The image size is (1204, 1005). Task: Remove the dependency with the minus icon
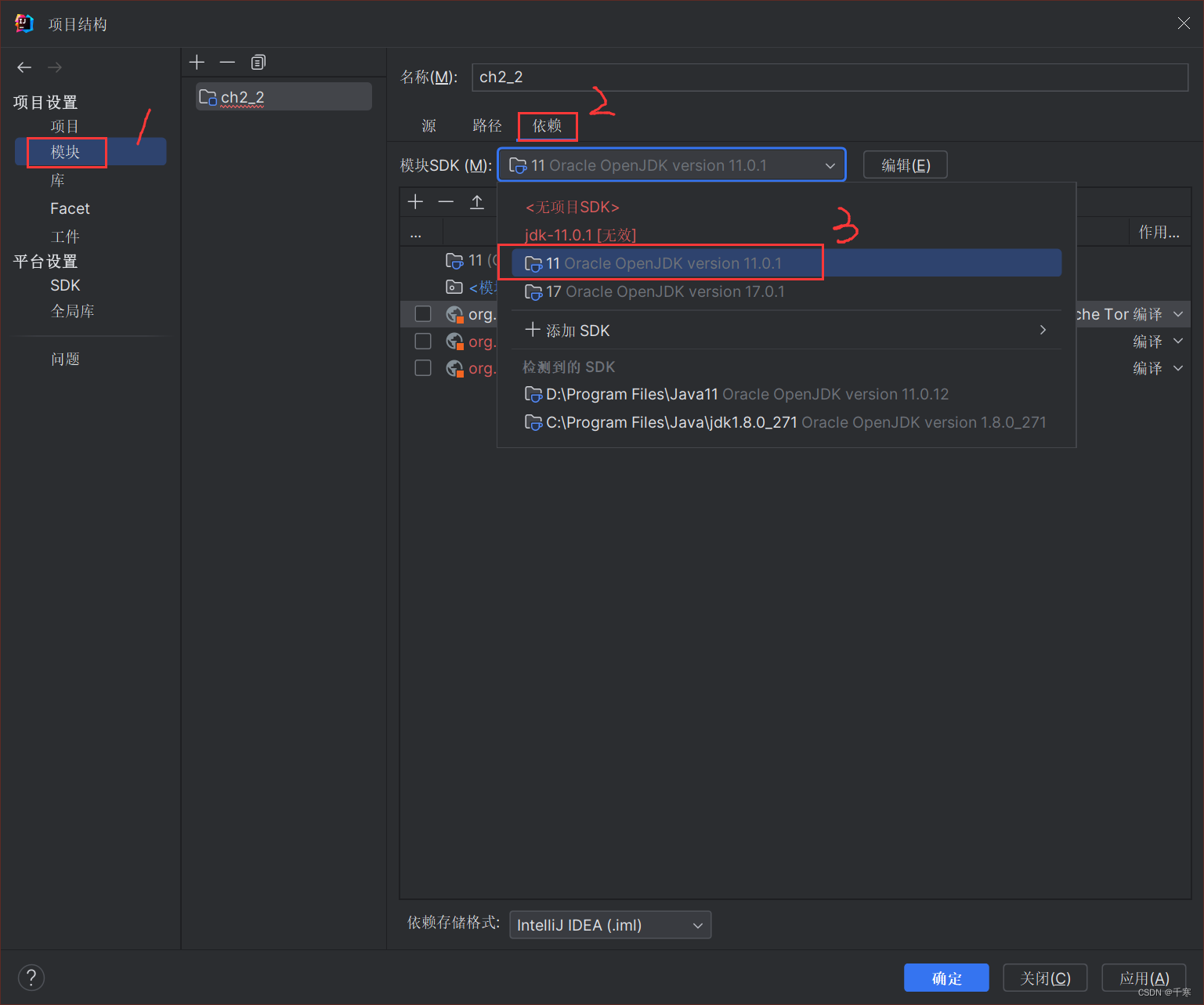446,202
